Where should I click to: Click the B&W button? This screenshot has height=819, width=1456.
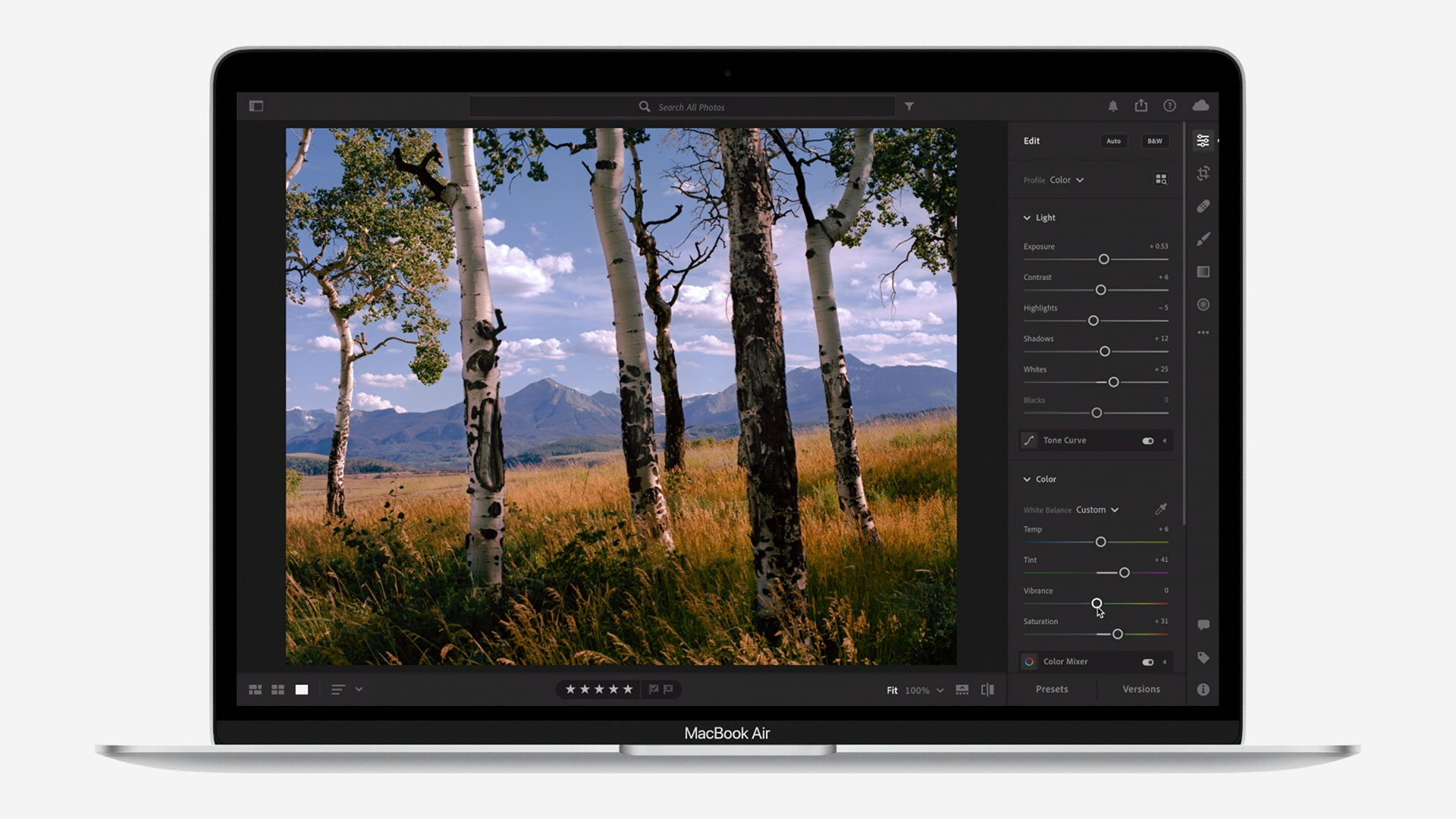[1154, 141]
